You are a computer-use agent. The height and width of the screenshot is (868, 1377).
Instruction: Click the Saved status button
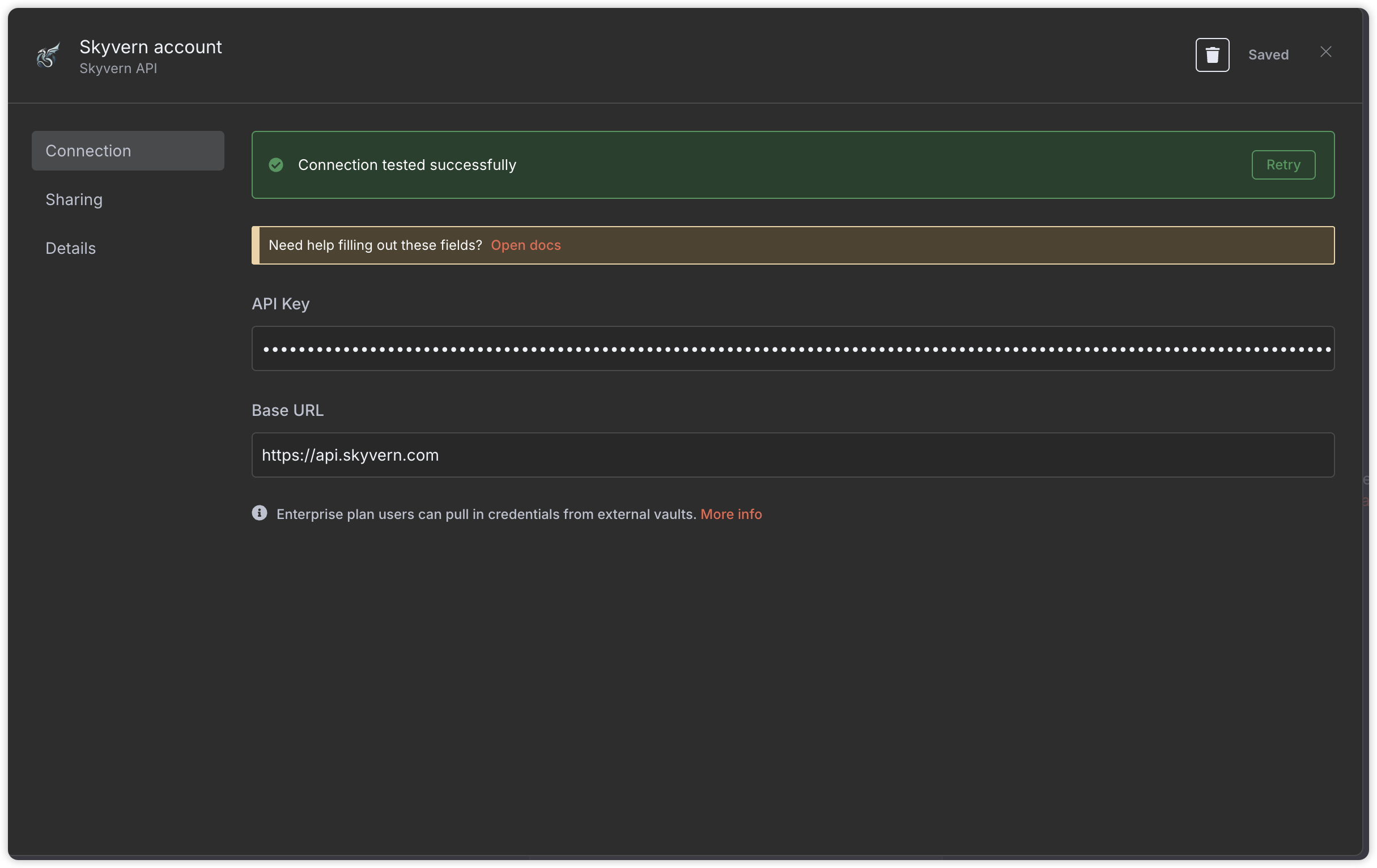pyautogui.click(x=1268, y=55)
